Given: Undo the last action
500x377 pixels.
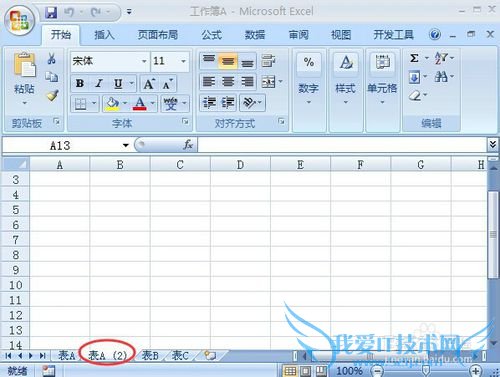Looking at the screenshot, I should pyautogui.click(x=69, y=13).
